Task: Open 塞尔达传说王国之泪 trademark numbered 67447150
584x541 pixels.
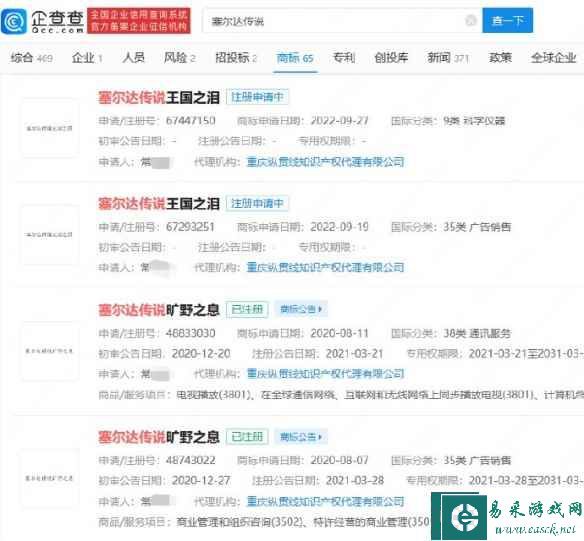Action: pos(159,98)
